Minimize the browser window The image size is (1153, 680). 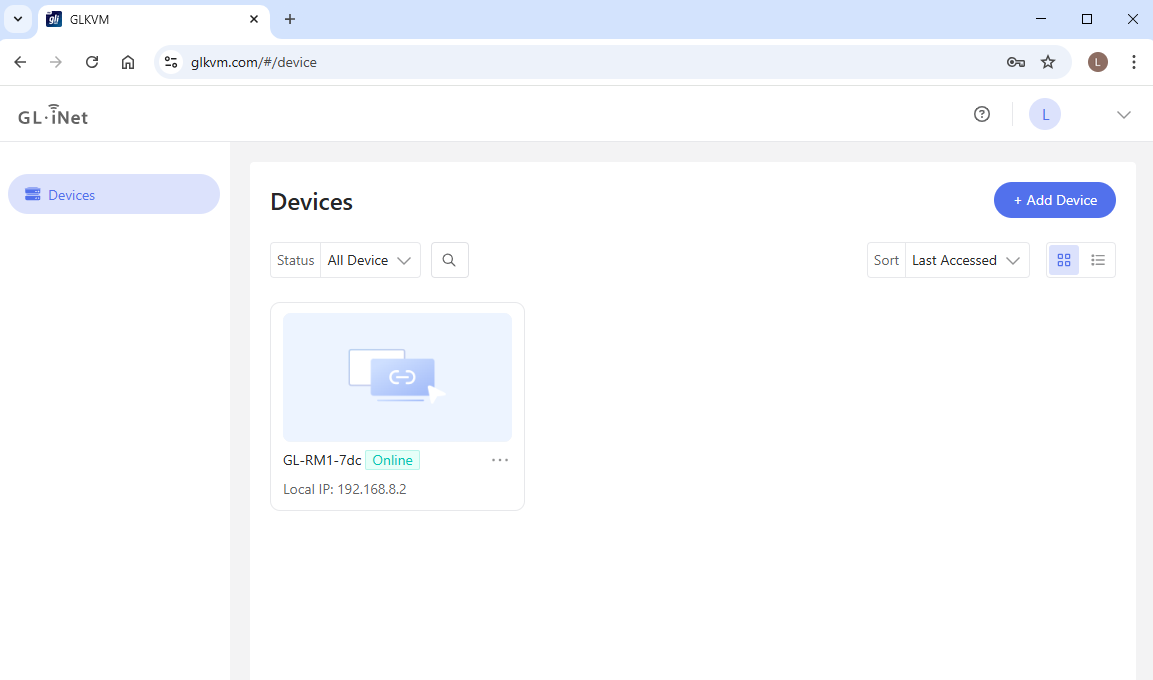[x=1040, y=19]
